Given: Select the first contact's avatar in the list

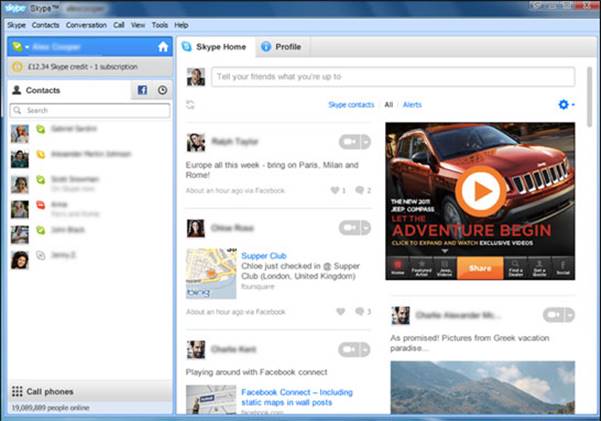Looking at the screenshot, I should (x=20, y=134).
